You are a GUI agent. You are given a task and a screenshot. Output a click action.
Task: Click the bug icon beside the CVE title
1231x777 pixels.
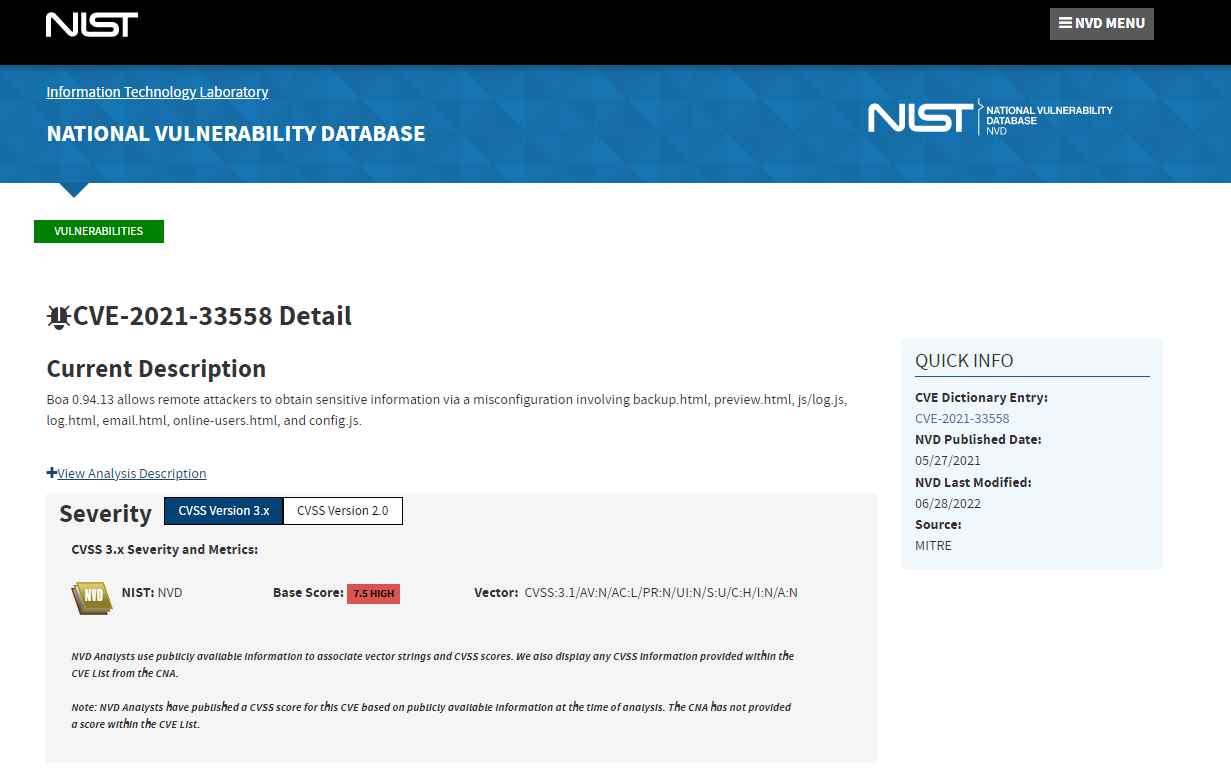pos(59,317)
